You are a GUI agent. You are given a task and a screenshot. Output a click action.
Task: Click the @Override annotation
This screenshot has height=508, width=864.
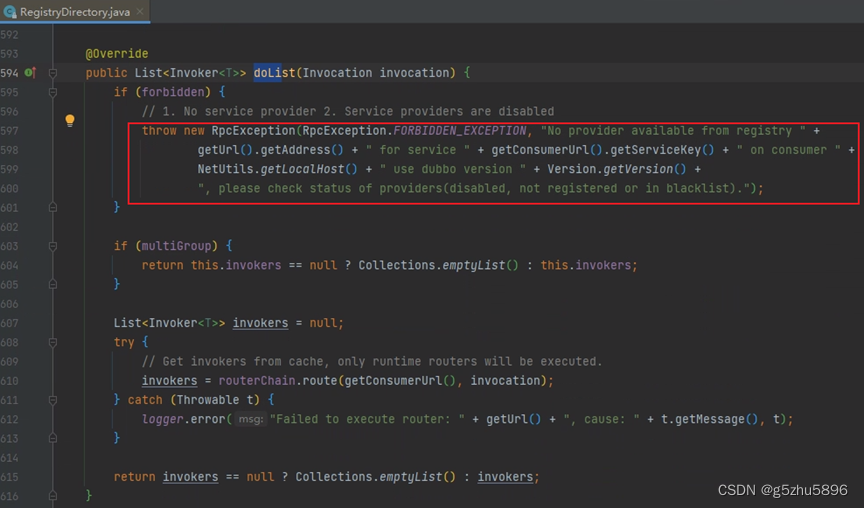(117, 53)
